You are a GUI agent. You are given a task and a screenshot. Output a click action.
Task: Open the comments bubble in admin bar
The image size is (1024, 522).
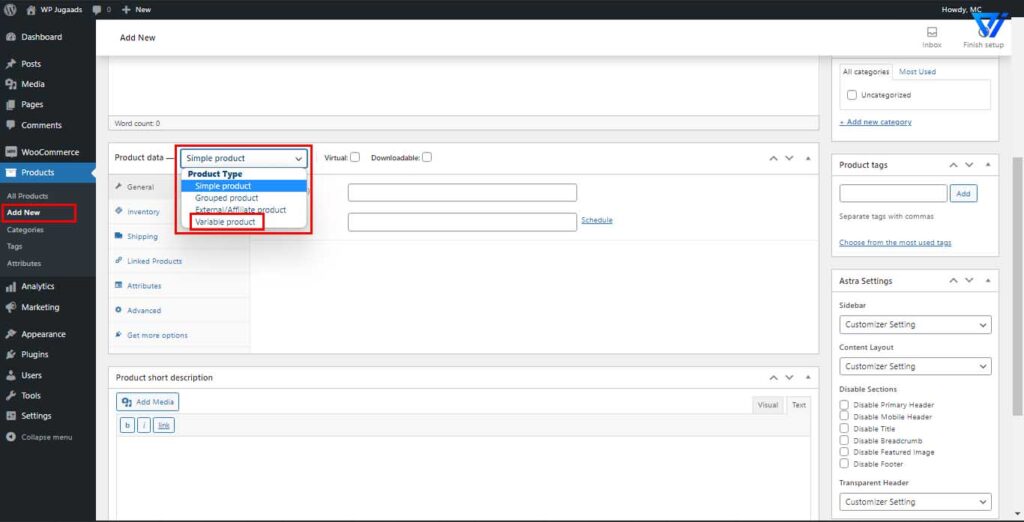[97, 10]
